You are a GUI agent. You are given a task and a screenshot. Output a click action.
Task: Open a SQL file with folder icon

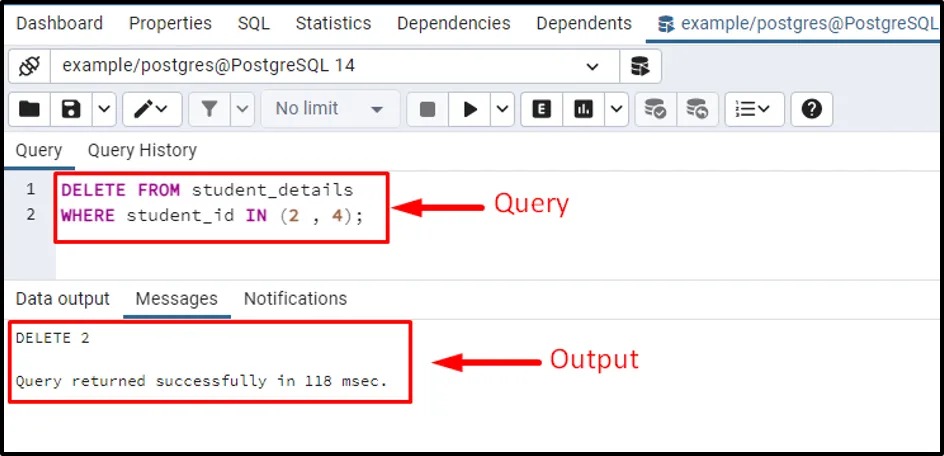coord(30,109)
